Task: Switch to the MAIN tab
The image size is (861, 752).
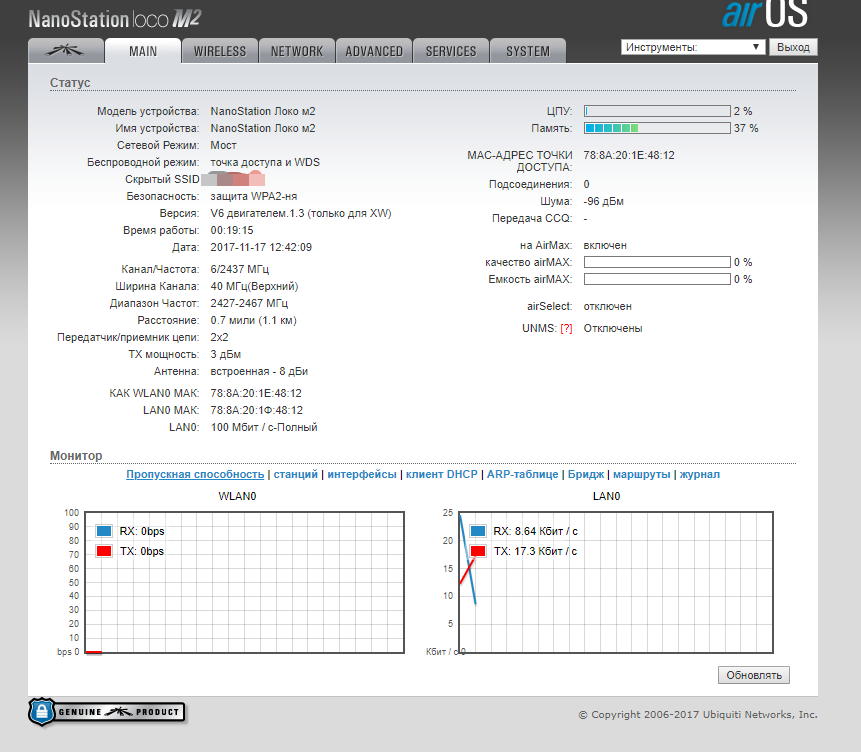Action: (143, 51)
